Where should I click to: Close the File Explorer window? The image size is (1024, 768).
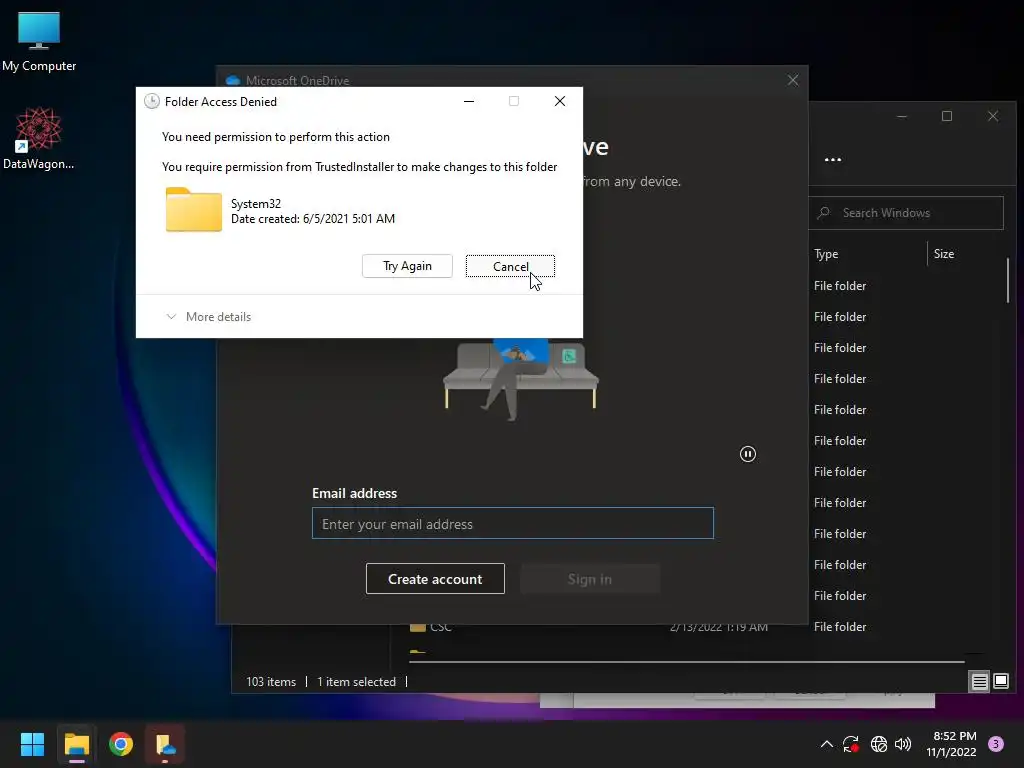[993, 116]
